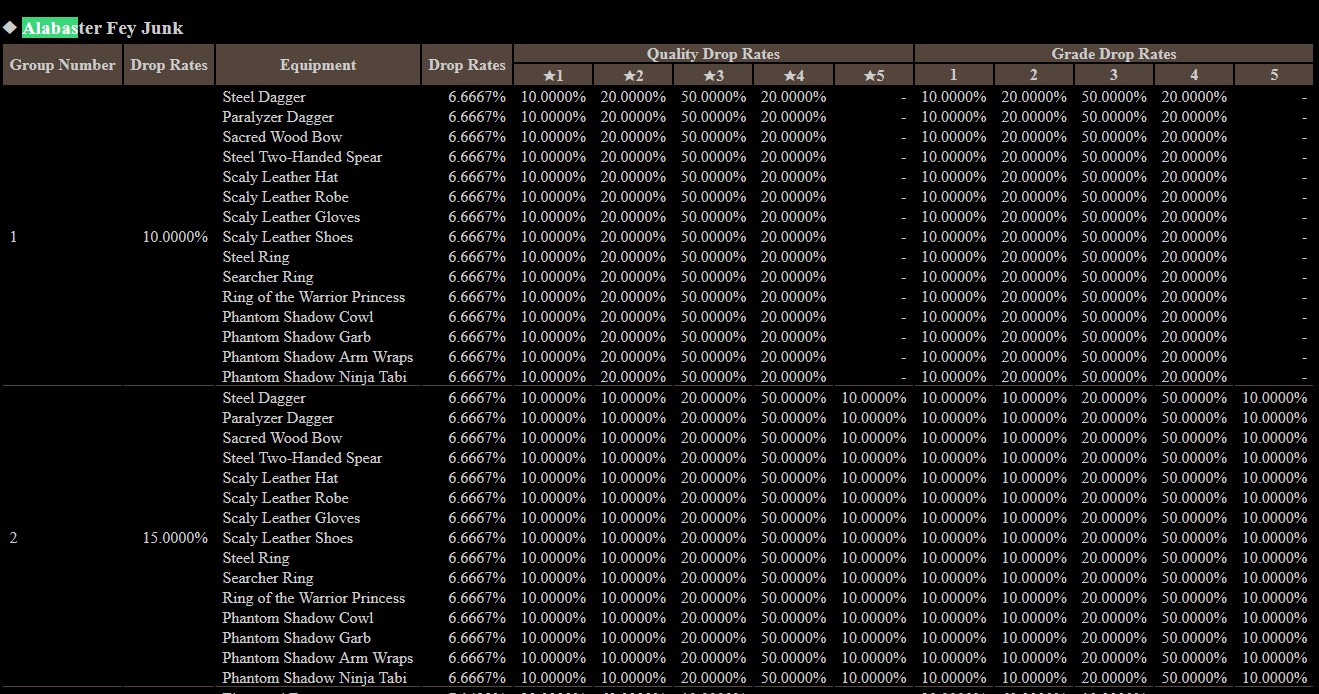The image size is (1319, 694).
Task: Click Phantom Shadow Arm Wraps, group 1
Action: (317, 357)
